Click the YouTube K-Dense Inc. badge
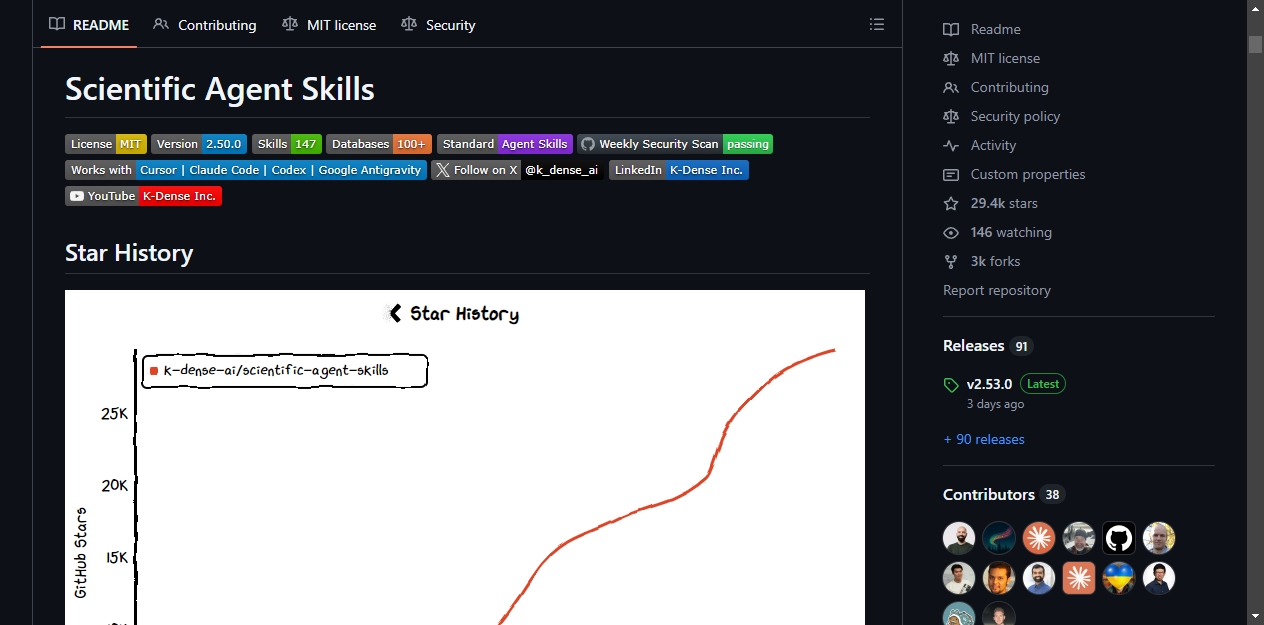This screenshot has width=1264, height=625. point(143,196)
